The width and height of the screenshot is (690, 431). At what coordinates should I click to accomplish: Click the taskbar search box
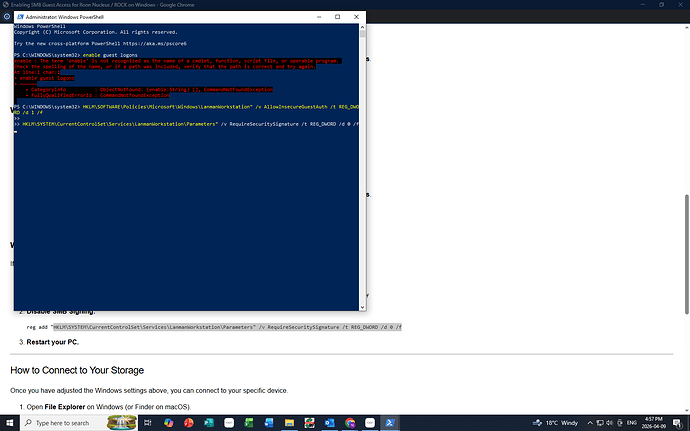[79, 423]
